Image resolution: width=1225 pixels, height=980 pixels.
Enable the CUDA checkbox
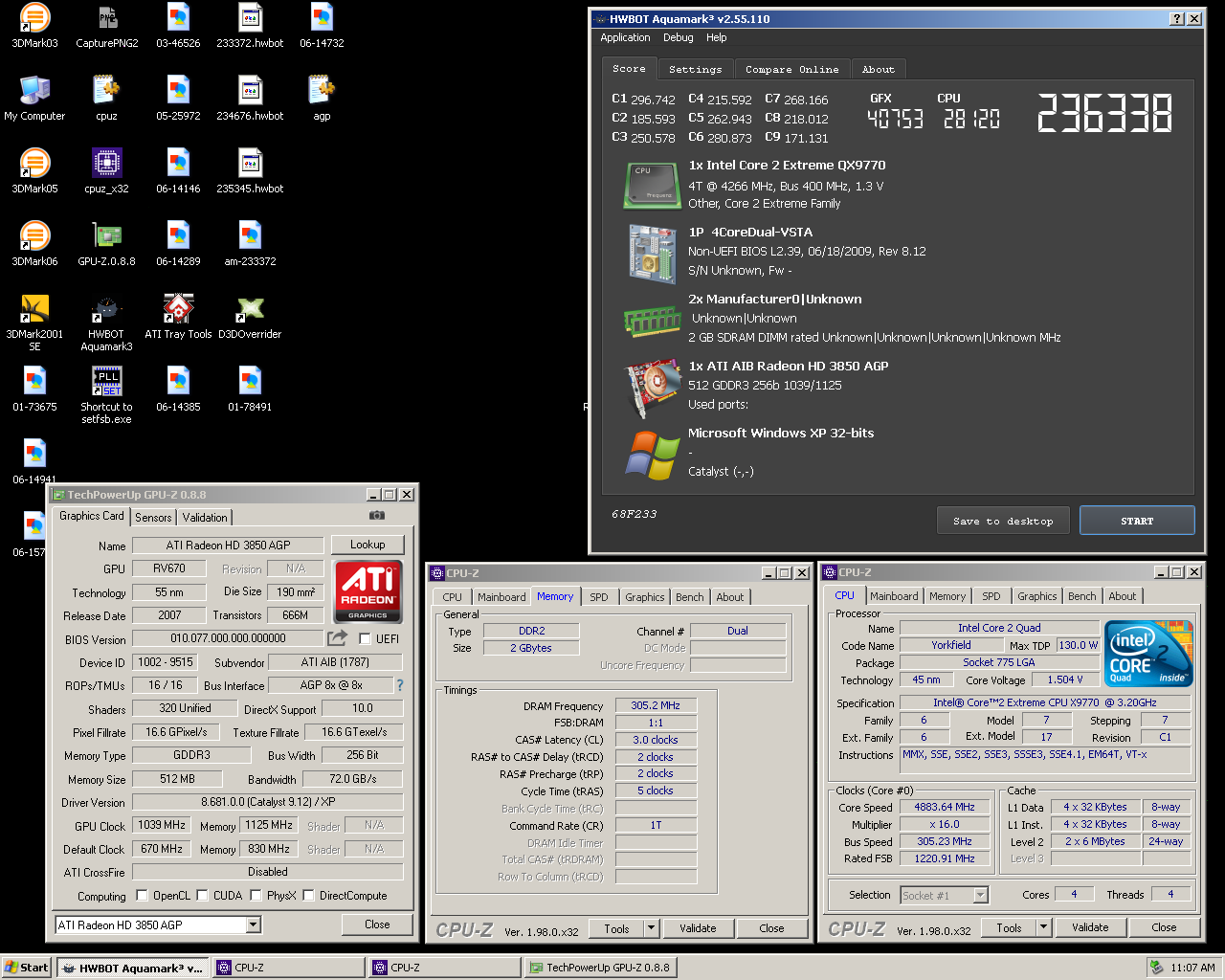click(203, 896)
